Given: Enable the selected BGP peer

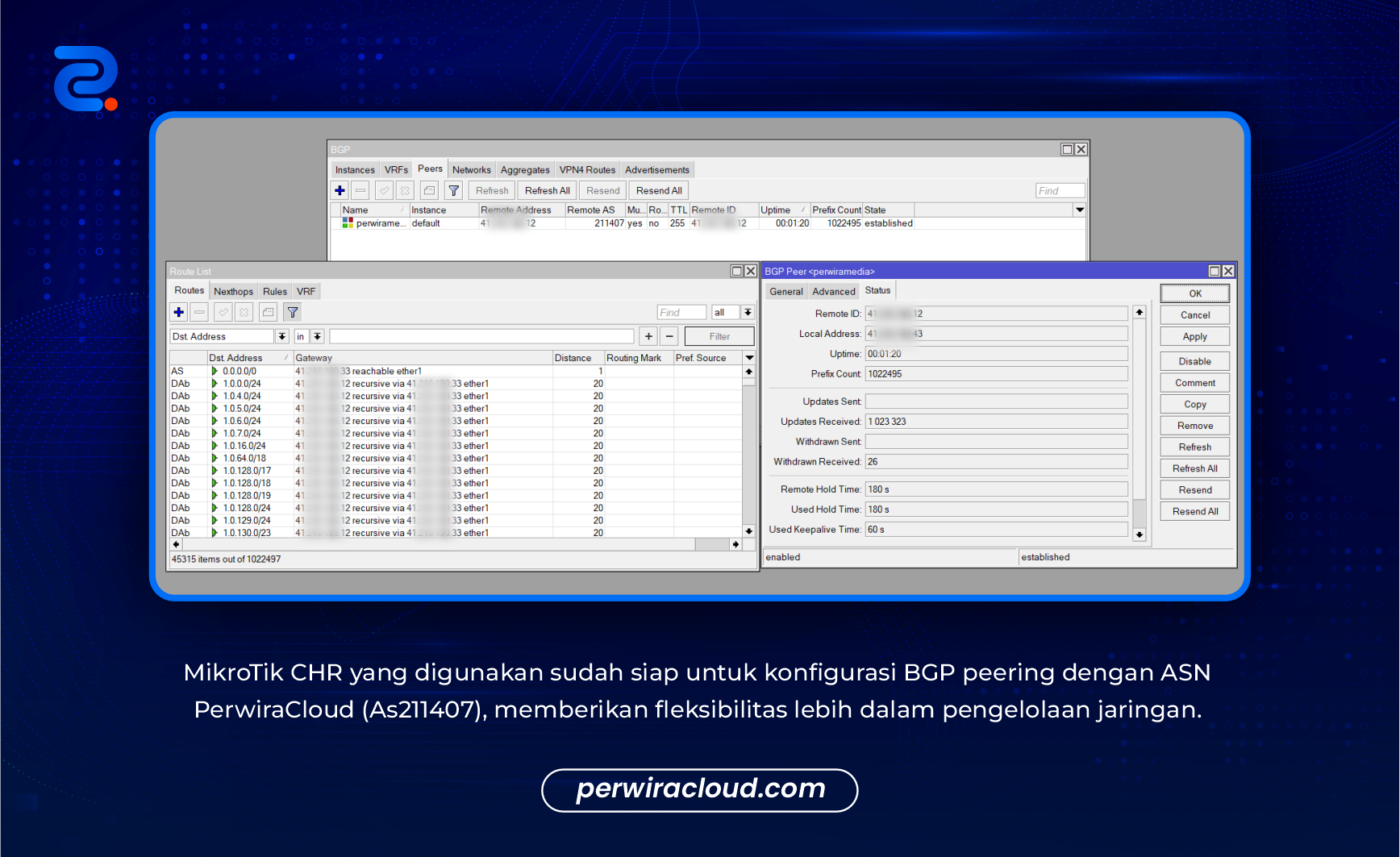Looking at the screenshot, I should [384, 190].
